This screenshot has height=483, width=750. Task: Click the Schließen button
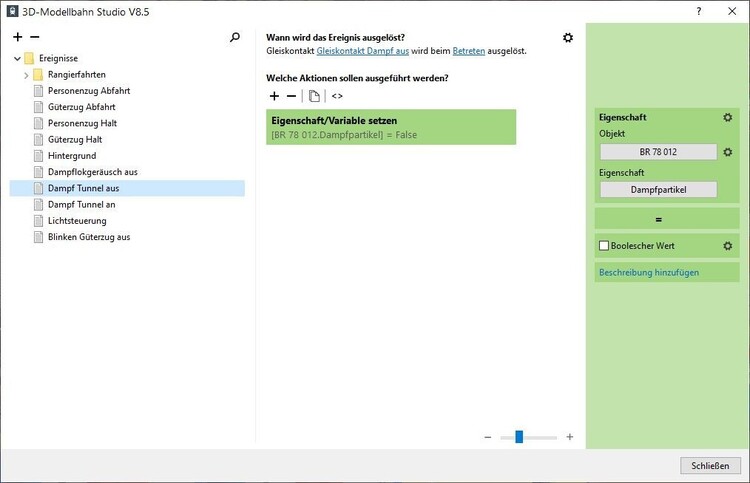[x=709, y=466]
